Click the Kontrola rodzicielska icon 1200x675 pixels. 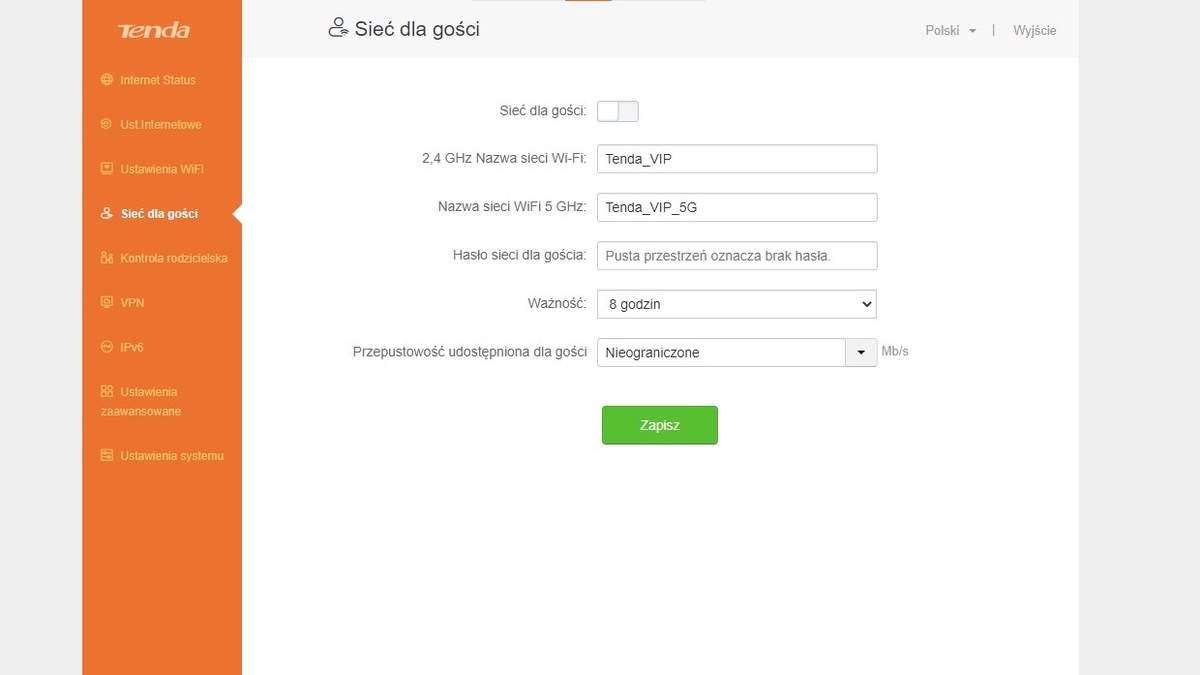click(x=107, y=258)
